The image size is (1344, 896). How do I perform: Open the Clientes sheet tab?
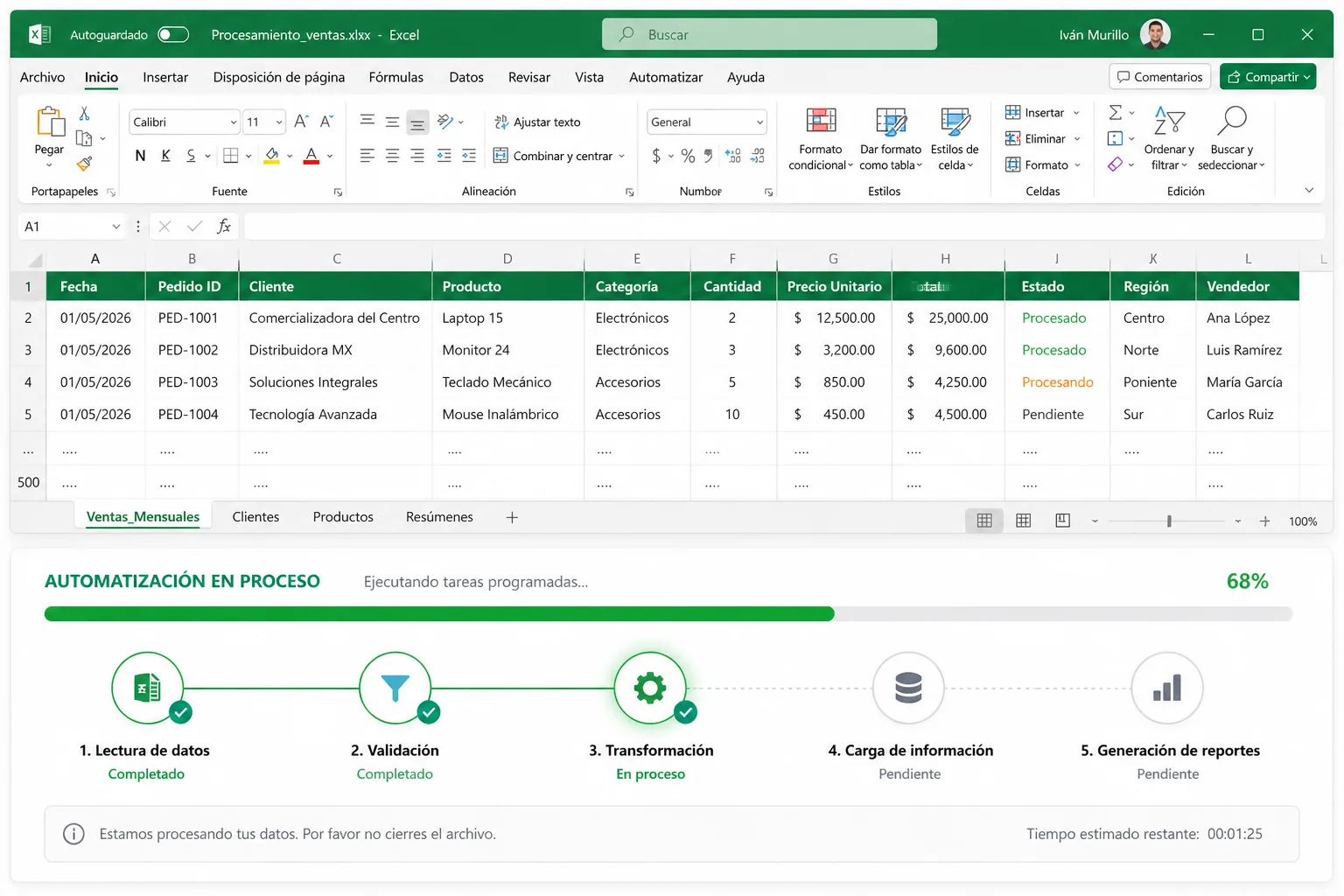255,517
